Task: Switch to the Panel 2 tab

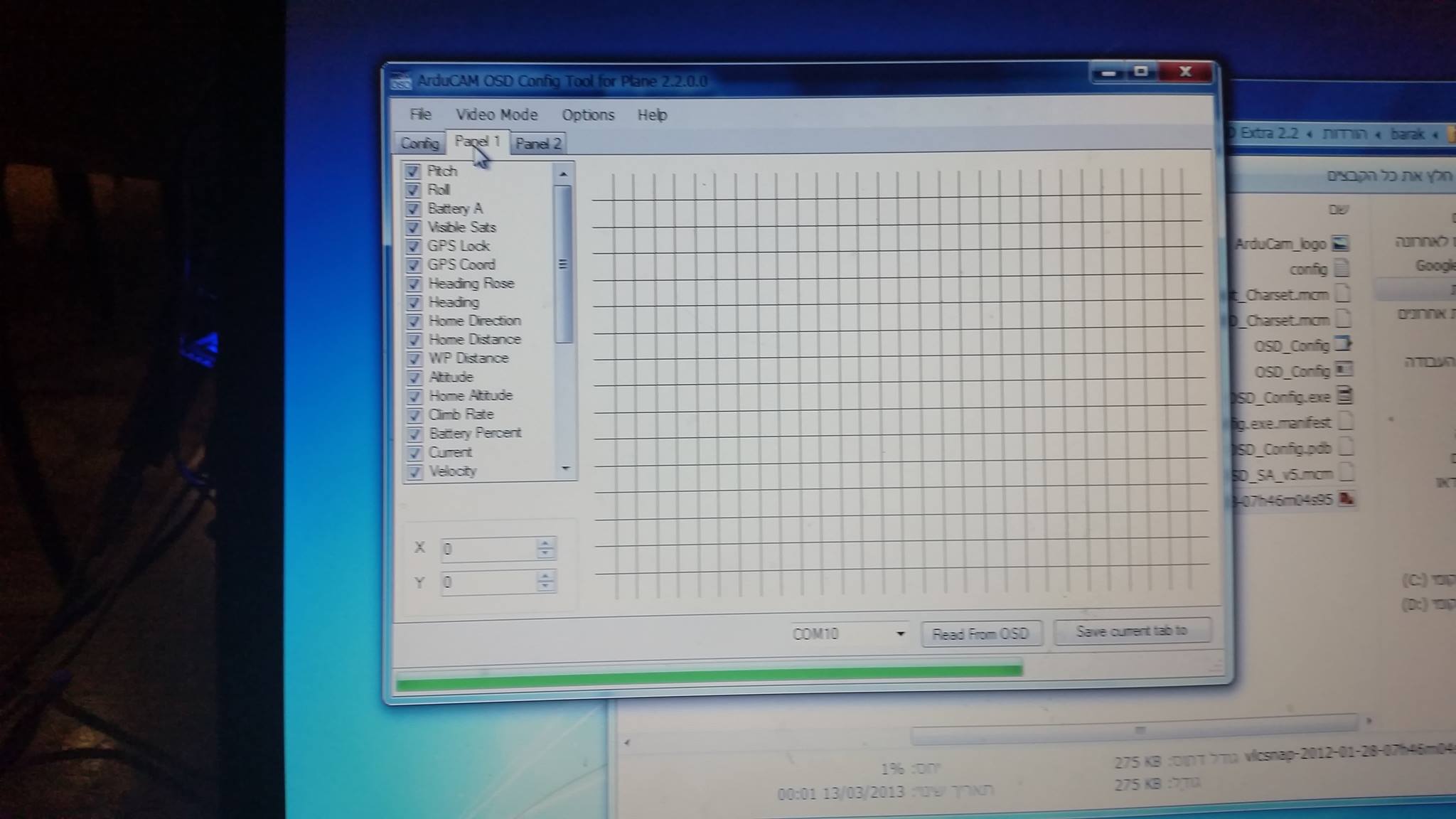Action: [x=538, y=144]
